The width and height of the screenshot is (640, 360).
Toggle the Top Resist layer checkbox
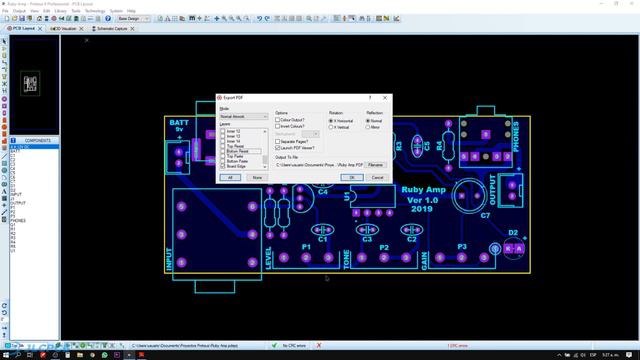pos(223,146)
